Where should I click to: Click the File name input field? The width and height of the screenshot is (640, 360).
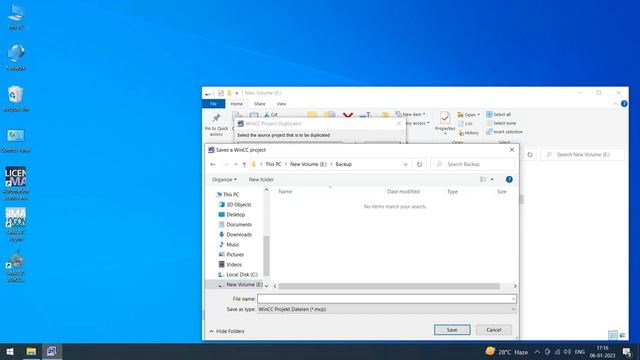tap(387, 299)
